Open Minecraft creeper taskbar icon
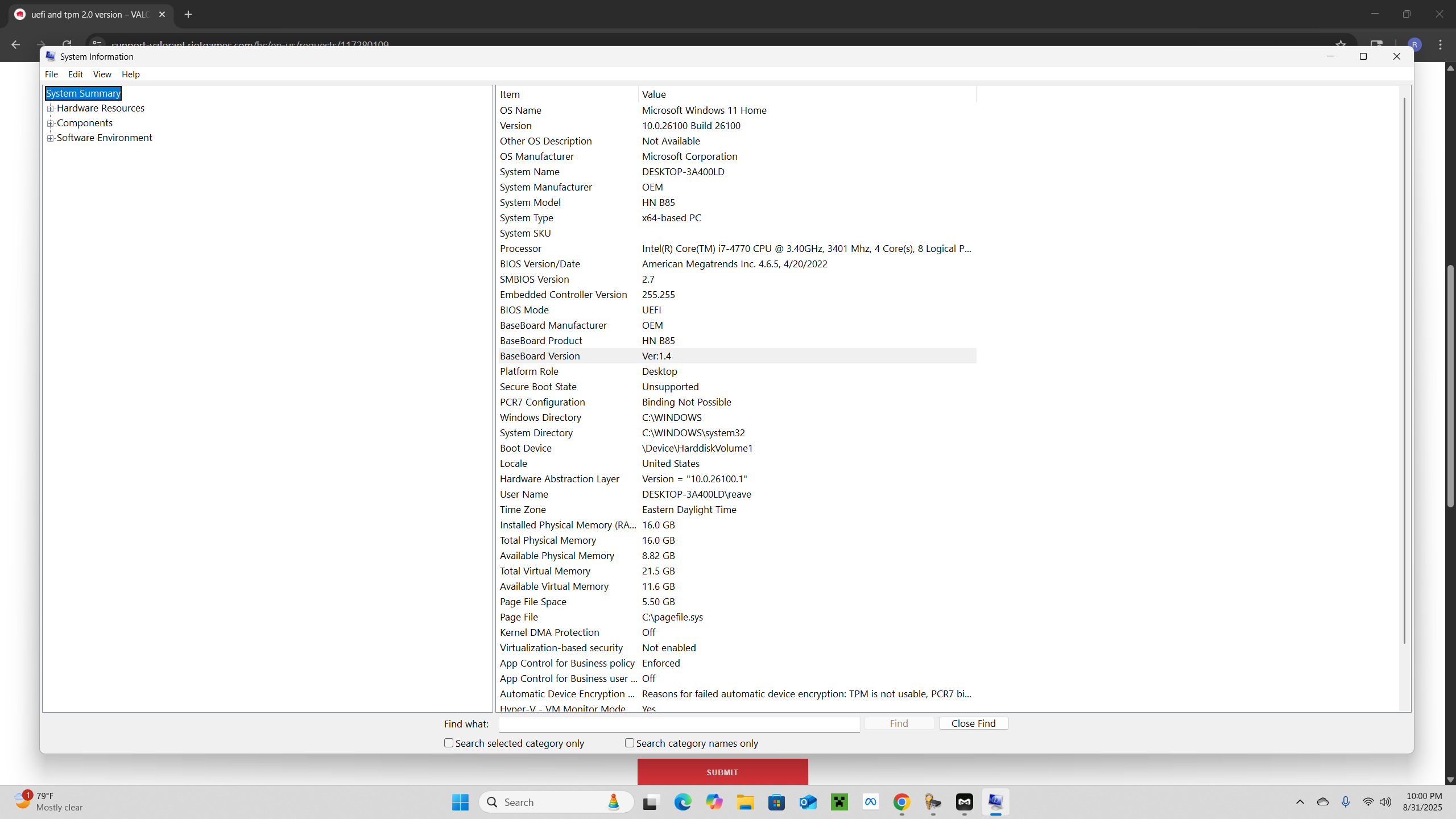Screen dimensions: 1456x819 [839, 802]
